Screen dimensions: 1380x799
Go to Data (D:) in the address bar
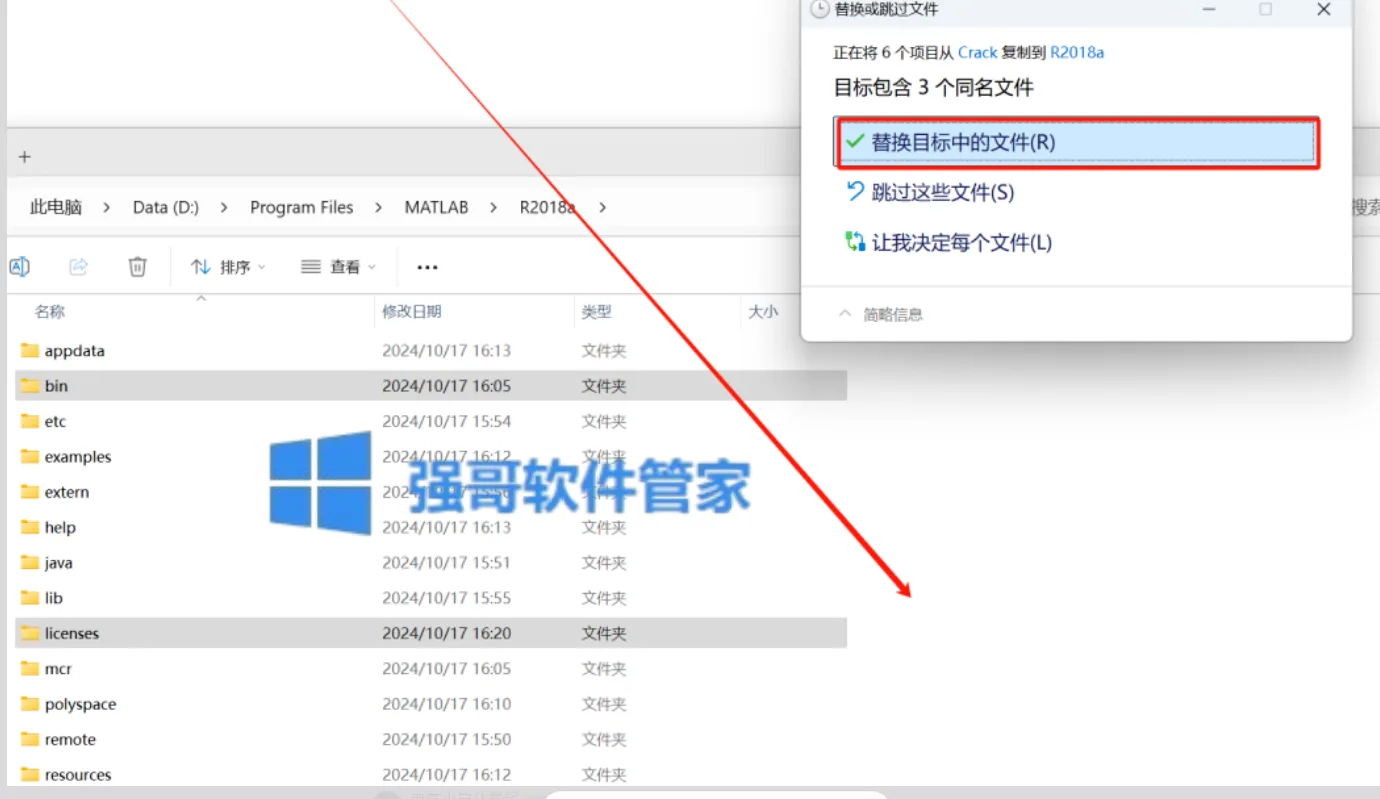(x=166, y=207)
